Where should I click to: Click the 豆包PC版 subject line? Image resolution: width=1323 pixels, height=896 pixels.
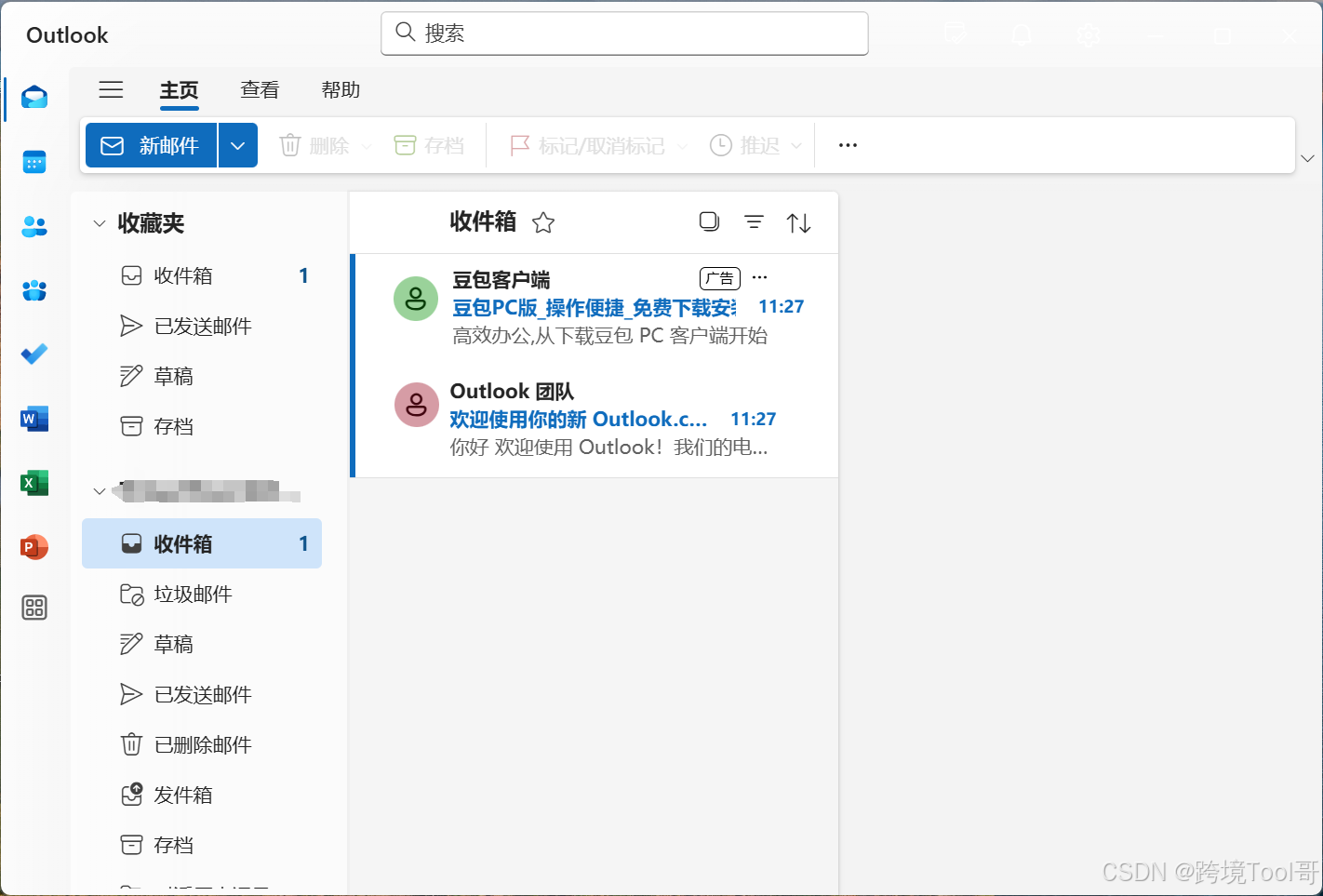(595, 308)
